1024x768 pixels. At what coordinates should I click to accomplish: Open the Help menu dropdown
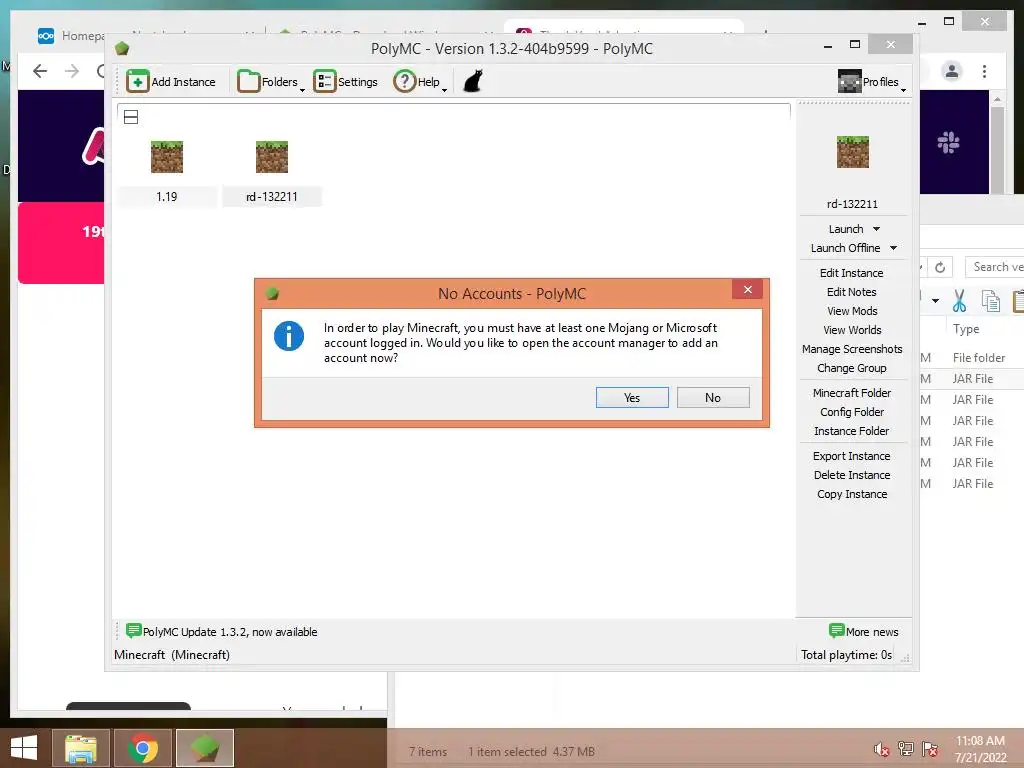[420, 82]
